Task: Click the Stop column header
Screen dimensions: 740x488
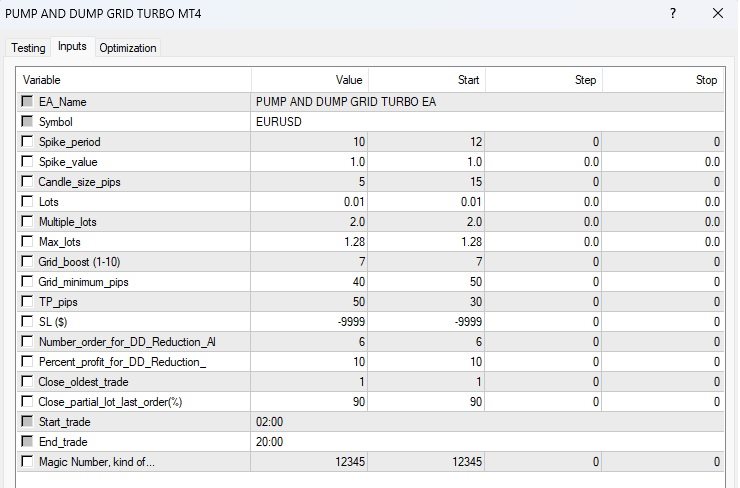Action: [x=663, y=80]
